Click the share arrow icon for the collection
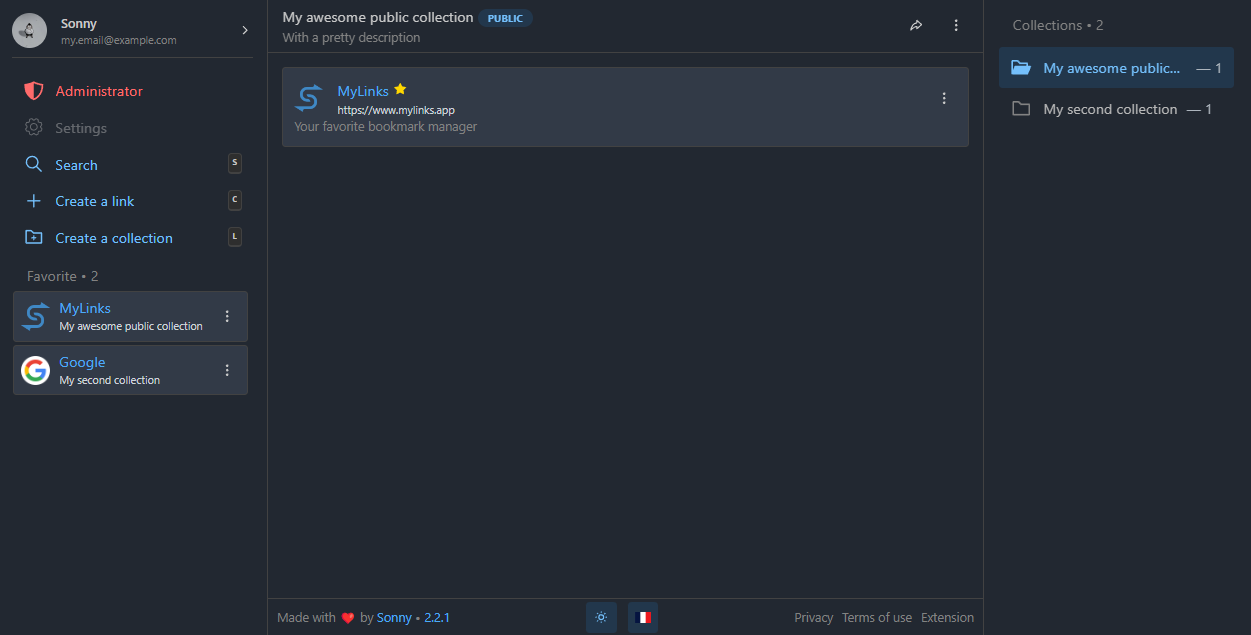Image resolution: width=1251 pixels, height=635 pixels. point(916,26)
